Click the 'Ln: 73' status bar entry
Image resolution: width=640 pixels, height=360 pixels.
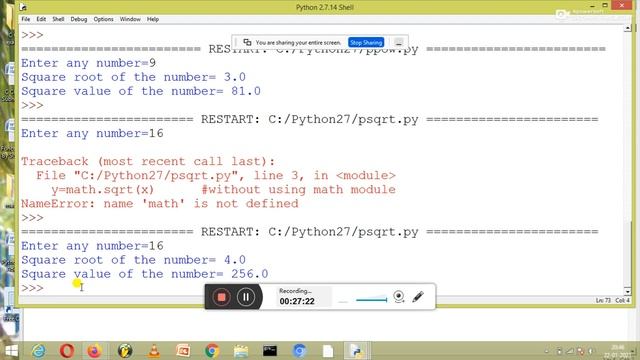pos(603,300)
